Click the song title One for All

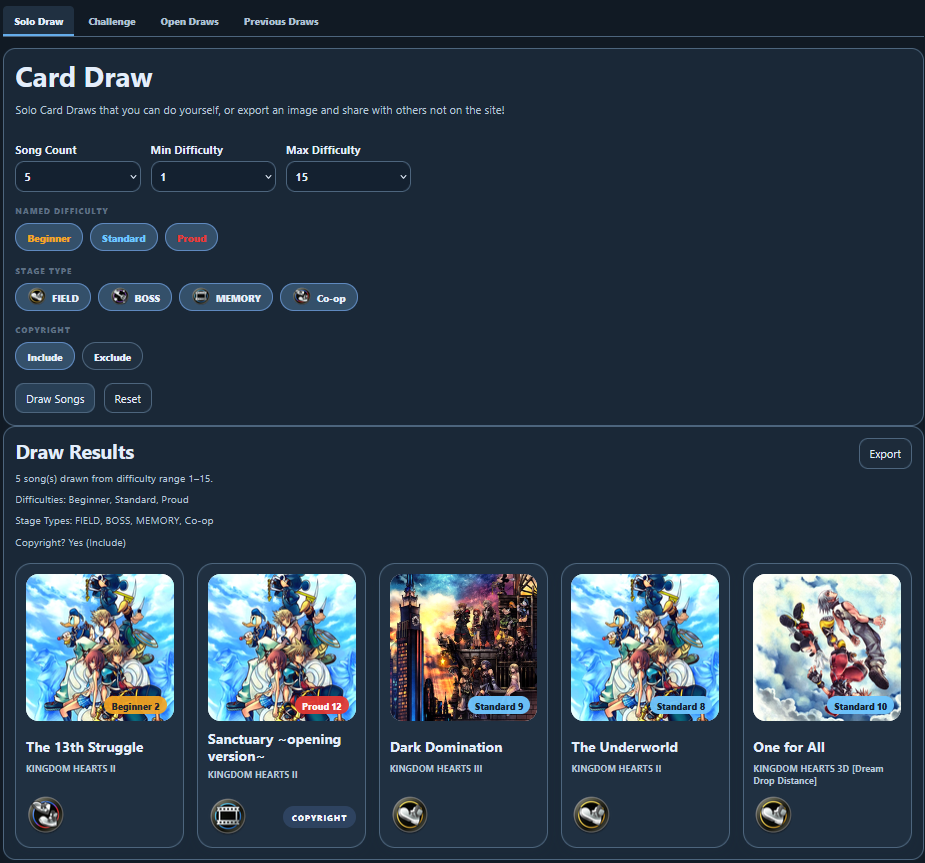[789, 747]
